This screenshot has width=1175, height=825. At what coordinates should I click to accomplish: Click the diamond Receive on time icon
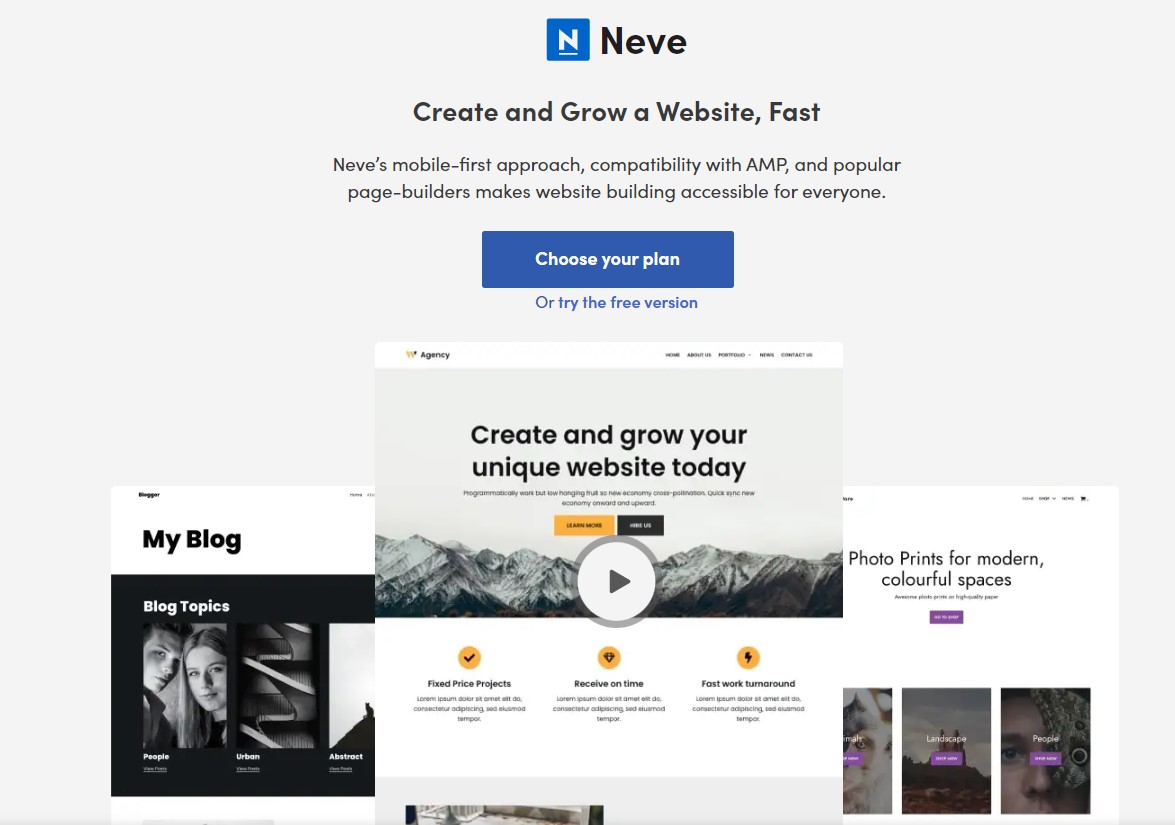tap(608, 657)
